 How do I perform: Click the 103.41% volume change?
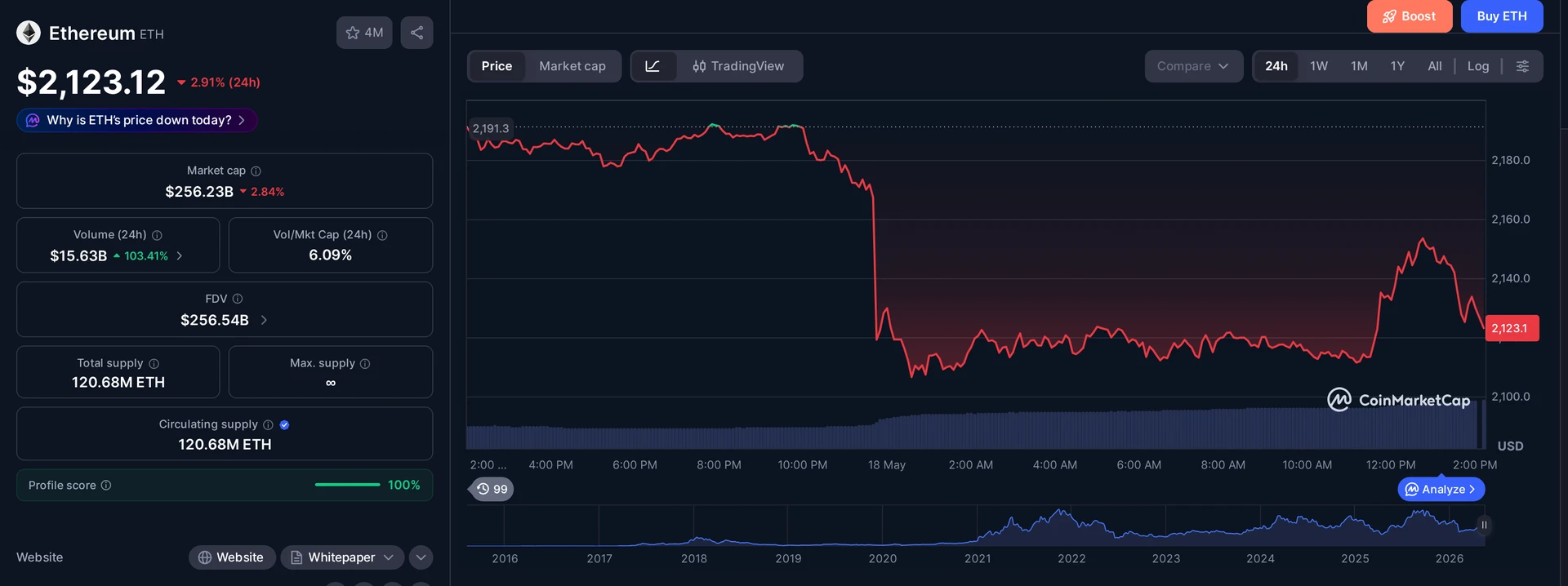pyautogui.click(x=146, y=255)
